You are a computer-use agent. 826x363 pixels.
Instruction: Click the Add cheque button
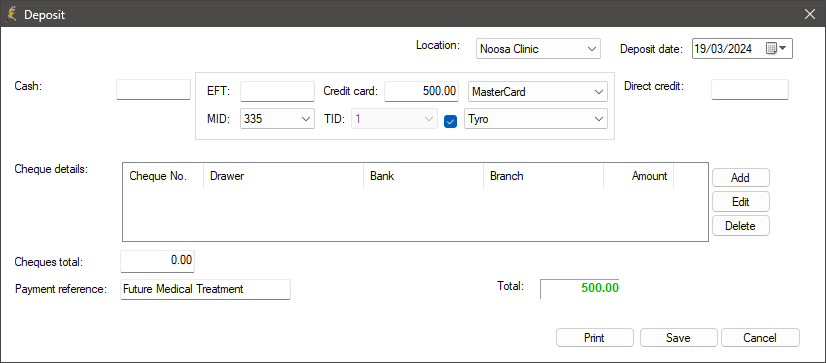741,178
